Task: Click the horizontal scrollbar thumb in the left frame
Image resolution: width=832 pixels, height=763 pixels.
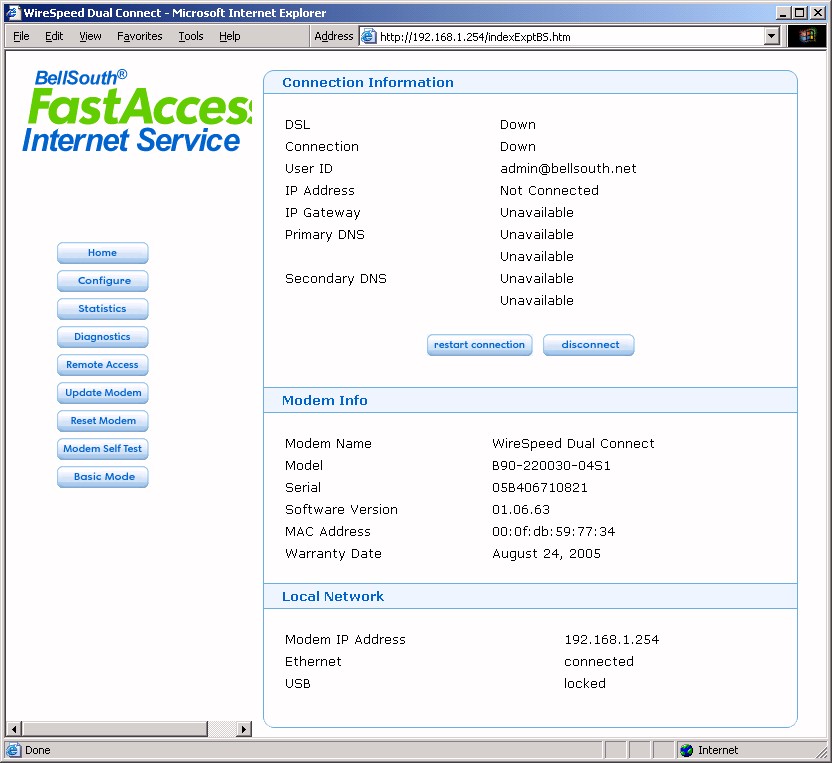Action: (115, 729)
